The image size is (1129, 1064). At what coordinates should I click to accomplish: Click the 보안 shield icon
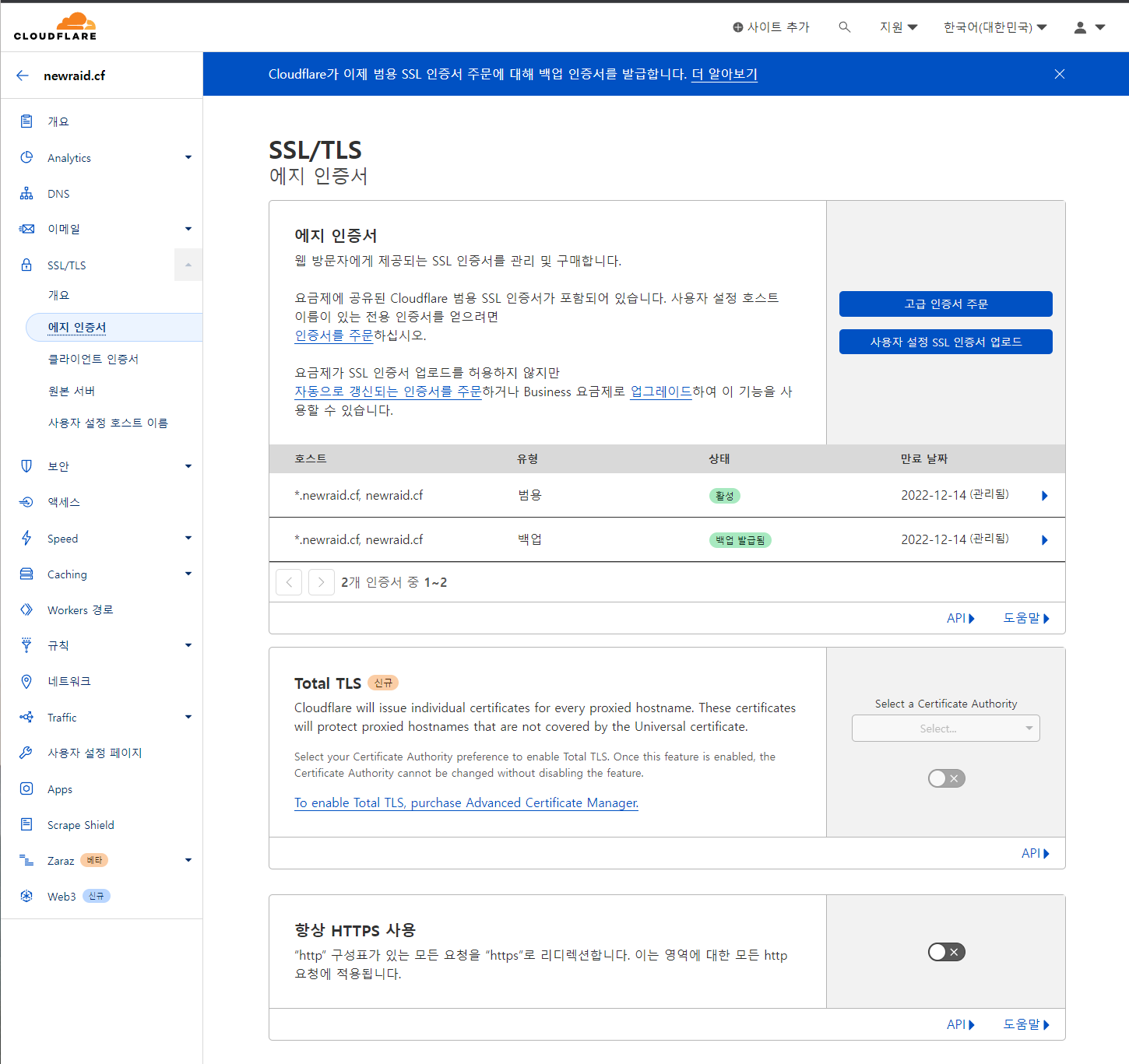(x=26, y=465)
